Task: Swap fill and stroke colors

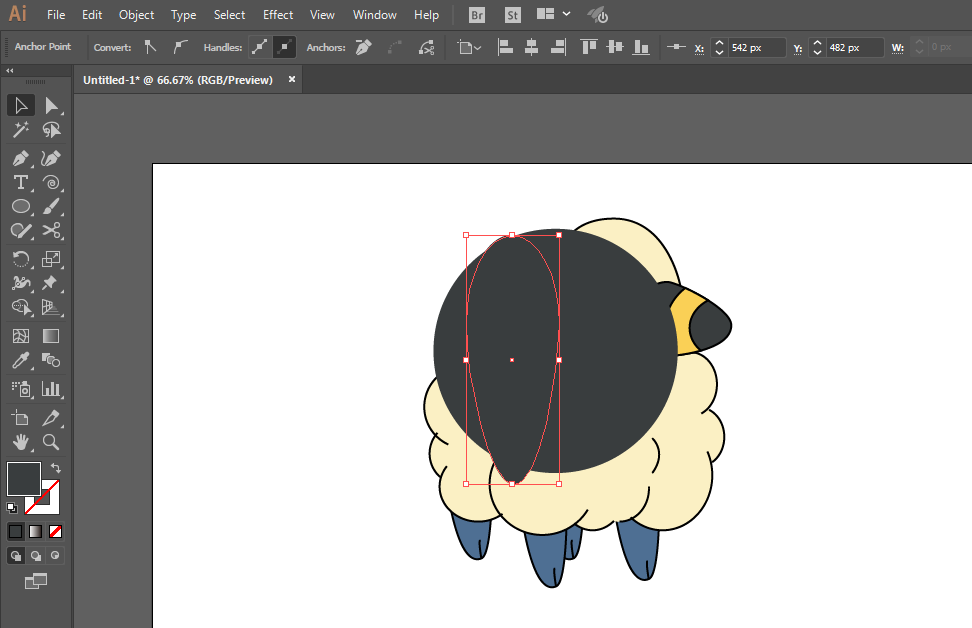Action: point(56,468)
